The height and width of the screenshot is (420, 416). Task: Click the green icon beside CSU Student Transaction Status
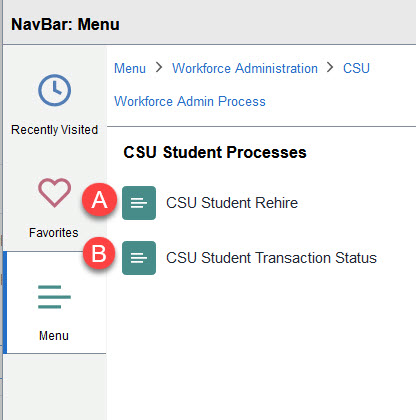tap(139, 258)
